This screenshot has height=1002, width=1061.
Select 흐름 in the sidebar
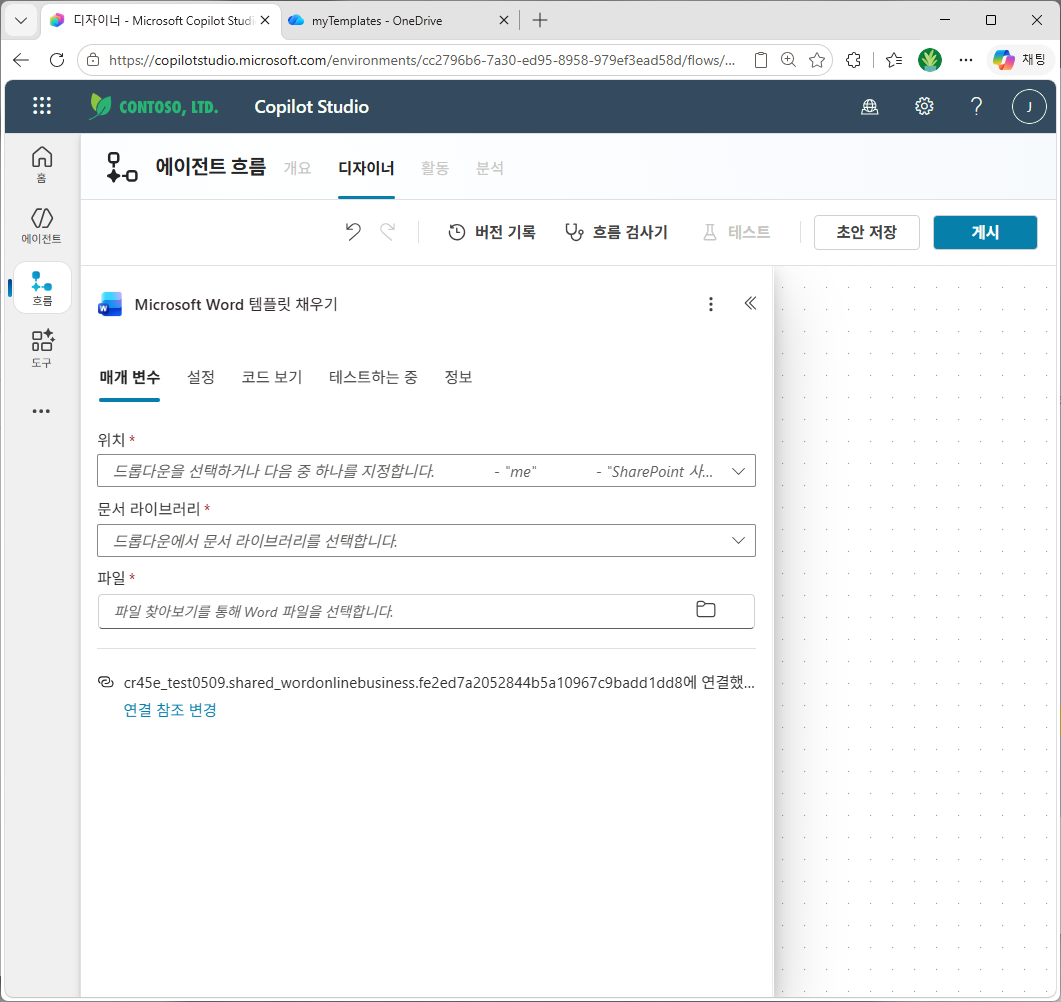click(x=42, y=288)
